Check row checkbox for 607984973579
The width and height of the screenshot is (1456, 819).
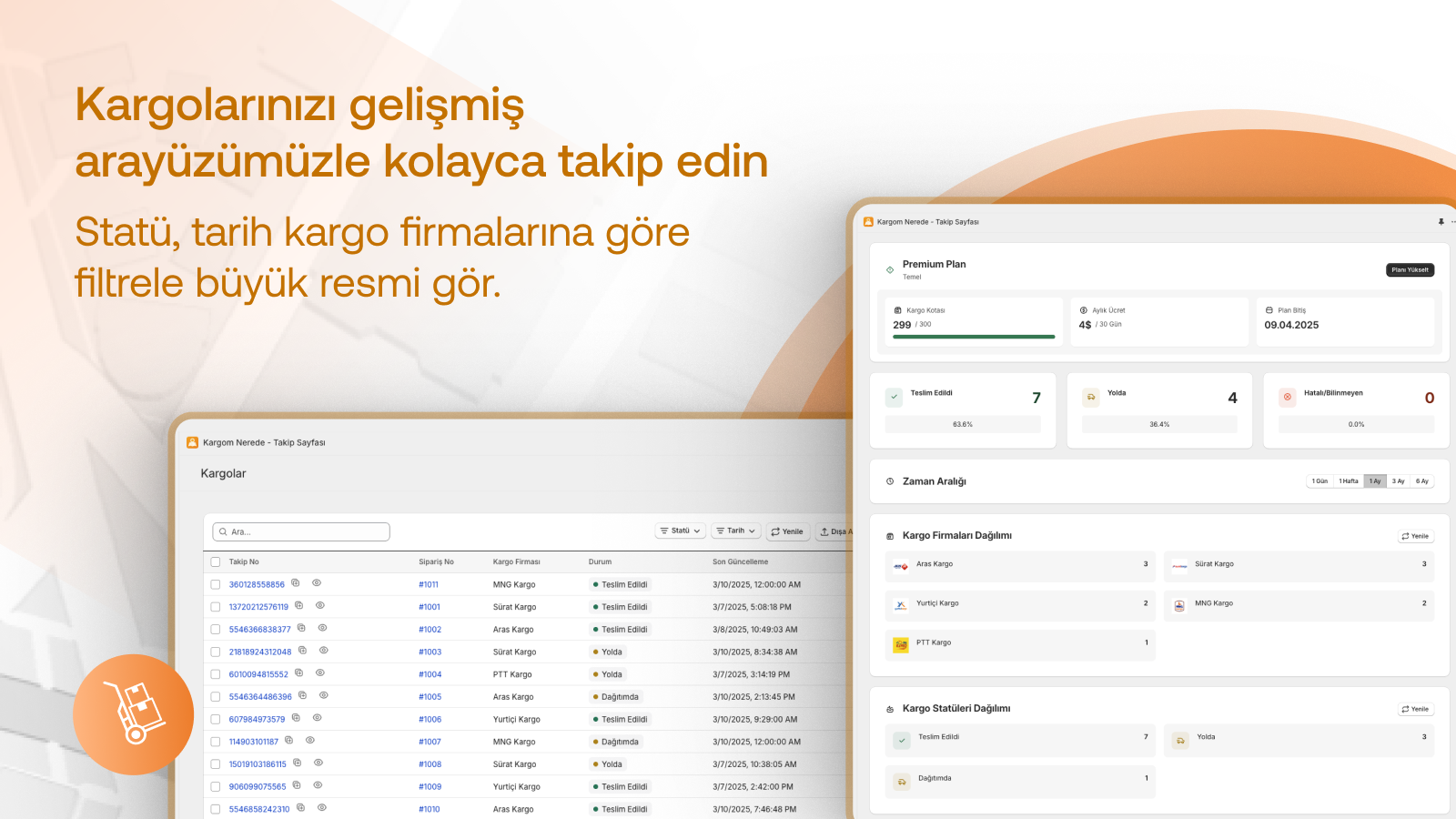216,719
